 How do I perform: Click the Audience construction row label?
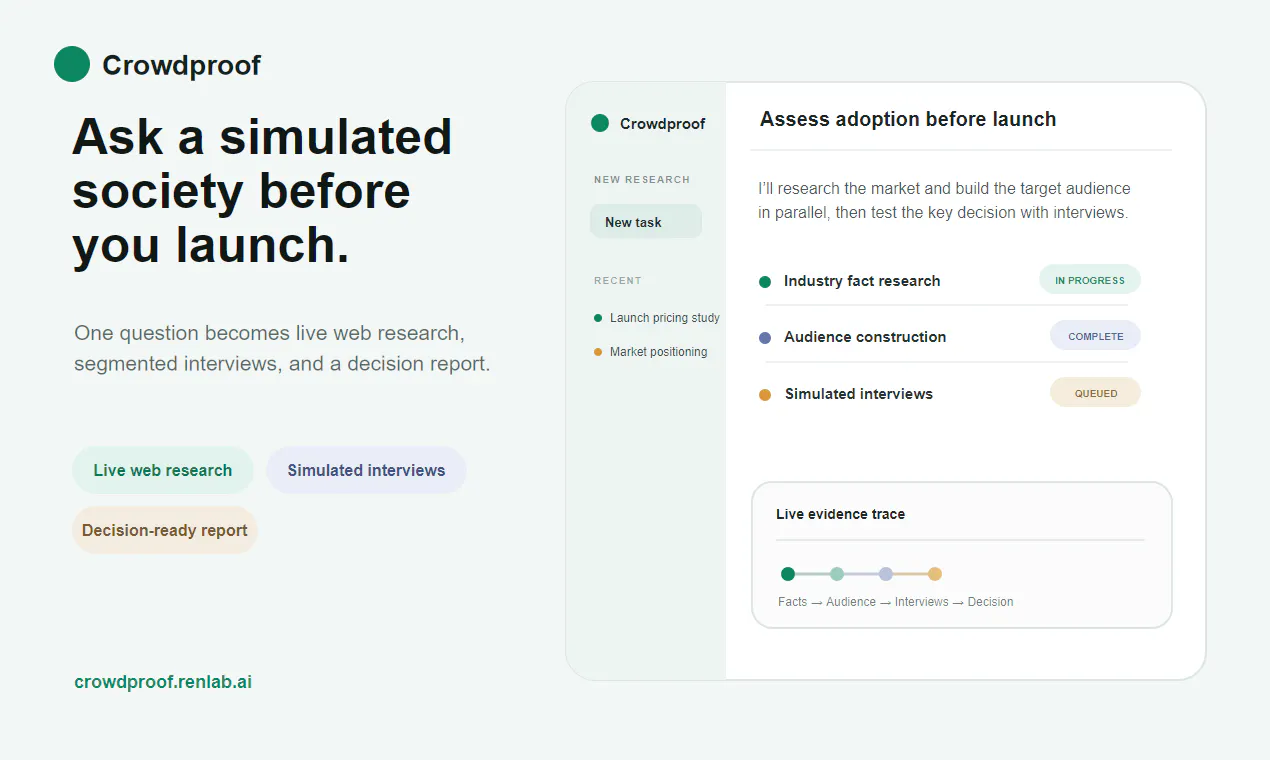pyautogui.click(x=865, y=337)
